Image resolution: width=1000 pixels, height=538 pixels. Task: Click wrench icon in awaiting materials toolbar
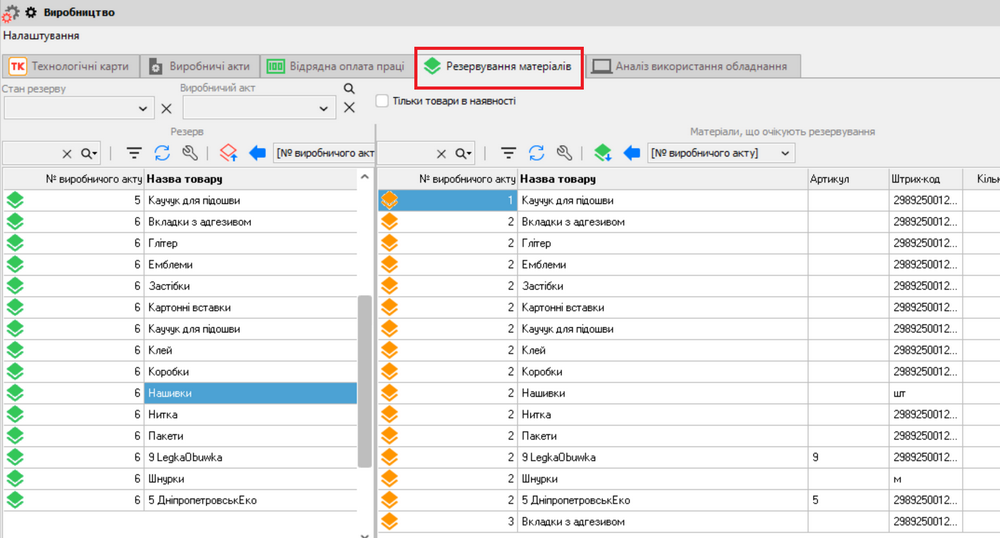coord(565,153)
